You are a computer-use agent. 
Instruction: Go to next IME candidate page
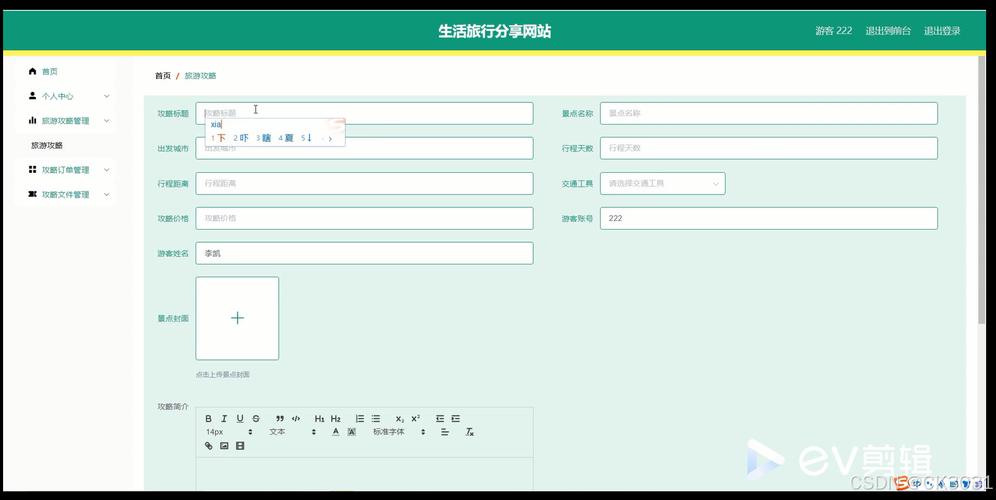click(x=330, y=139)
